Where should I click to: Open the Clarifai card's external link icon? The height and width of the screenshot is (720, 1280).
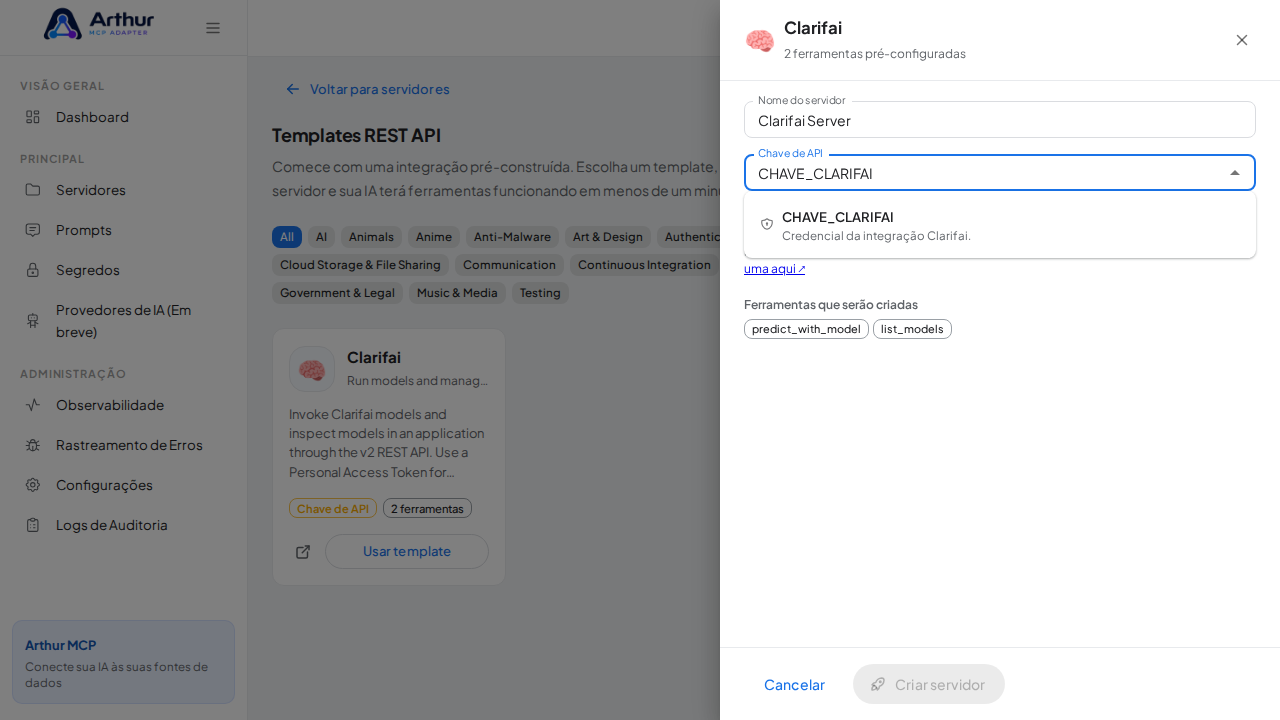(303, 552)
